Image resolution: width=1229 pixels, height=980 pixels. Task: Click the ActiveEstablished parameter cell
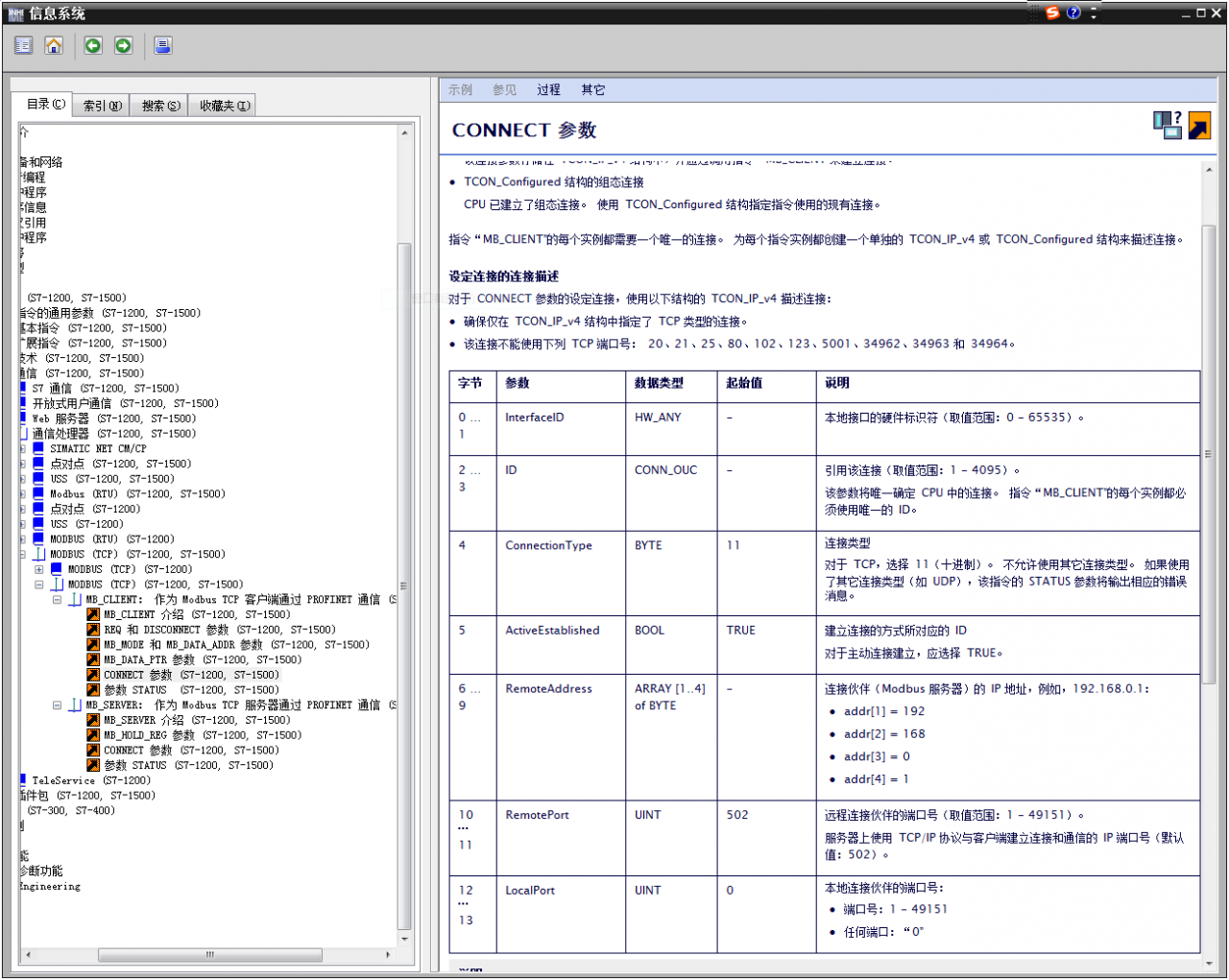point(562,644)
